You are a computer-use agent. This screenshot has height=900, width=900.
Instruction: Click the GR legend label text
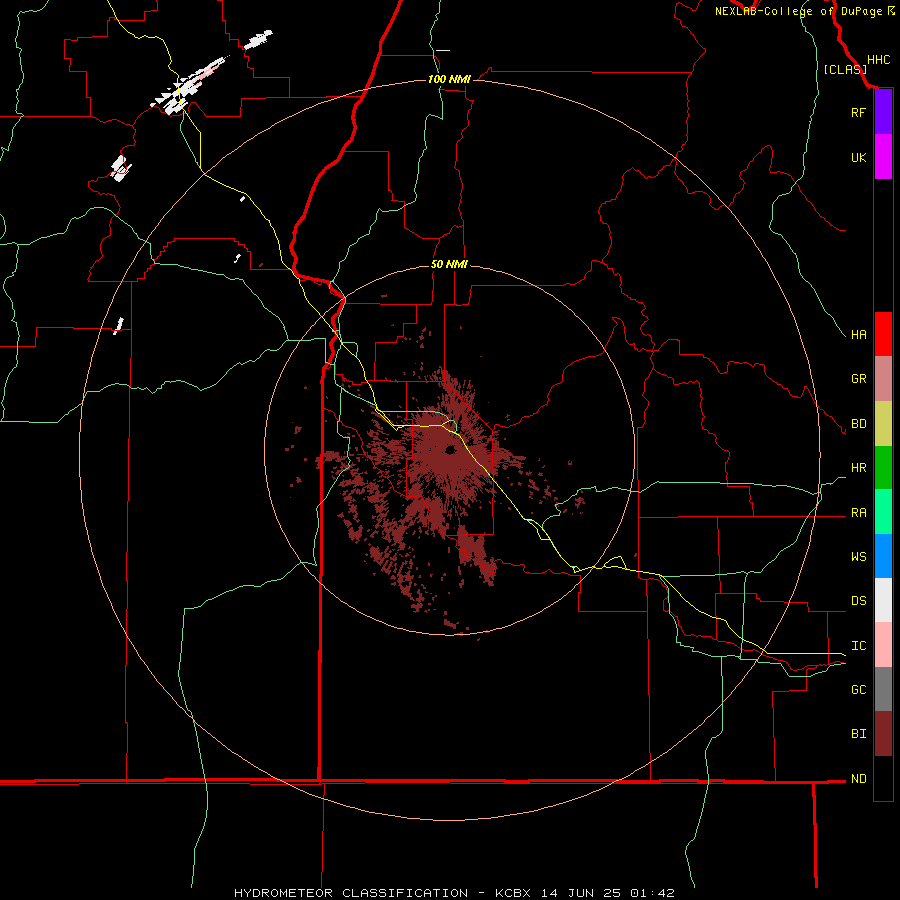pyautogui.click(x=859, y=379)
